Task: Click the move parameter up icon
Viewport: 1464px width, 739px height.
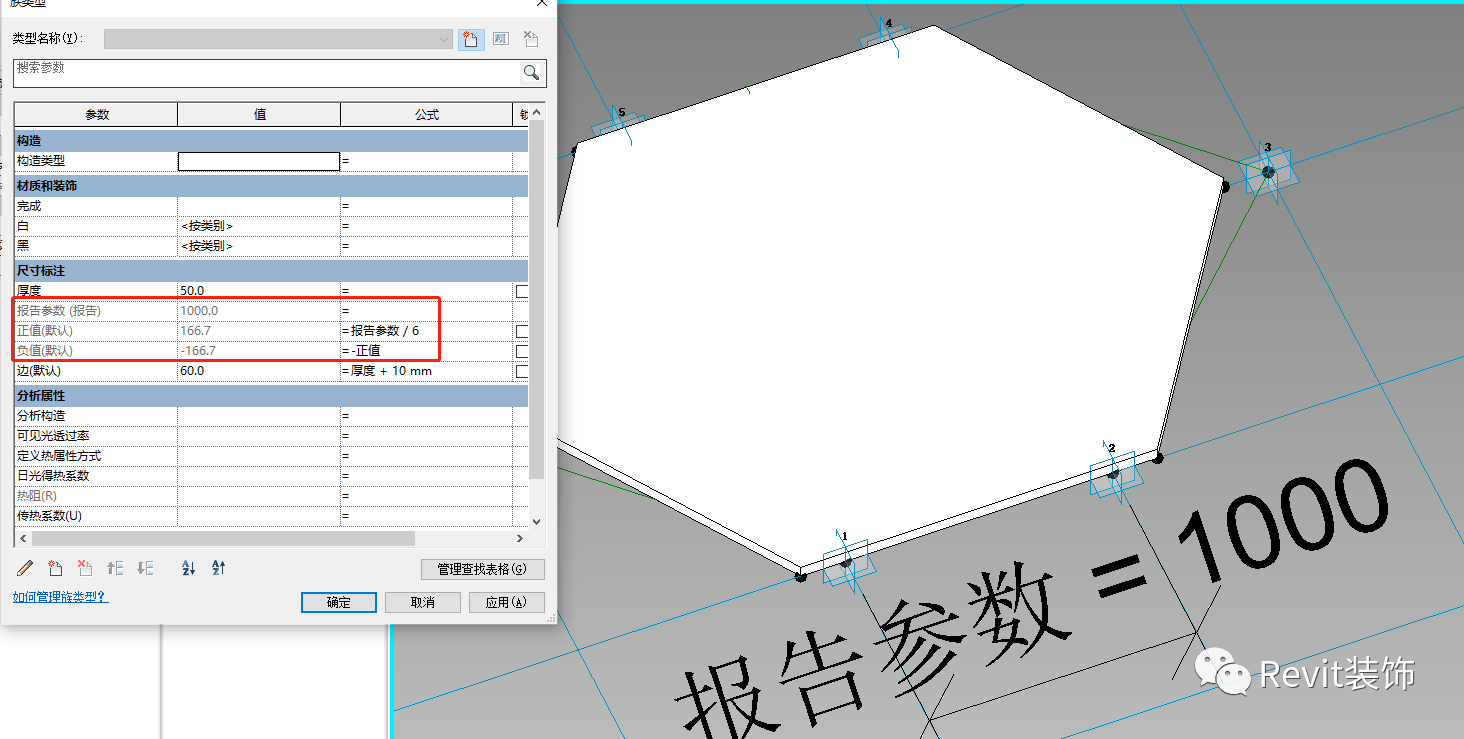Action: point(116,568)
